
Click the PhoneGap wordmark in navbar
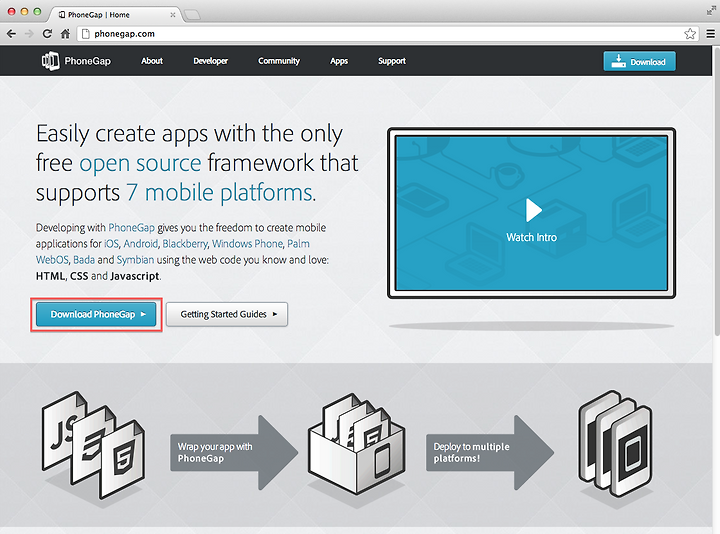88,61
